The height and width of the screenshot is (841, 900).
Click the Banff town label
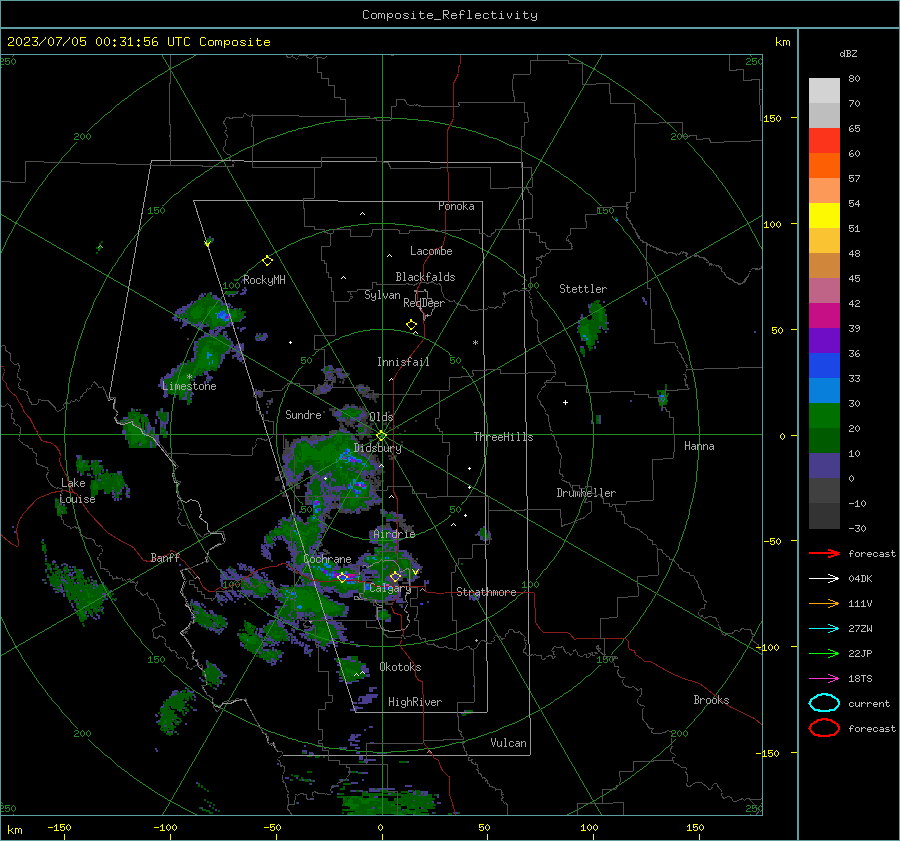point(165,557)
